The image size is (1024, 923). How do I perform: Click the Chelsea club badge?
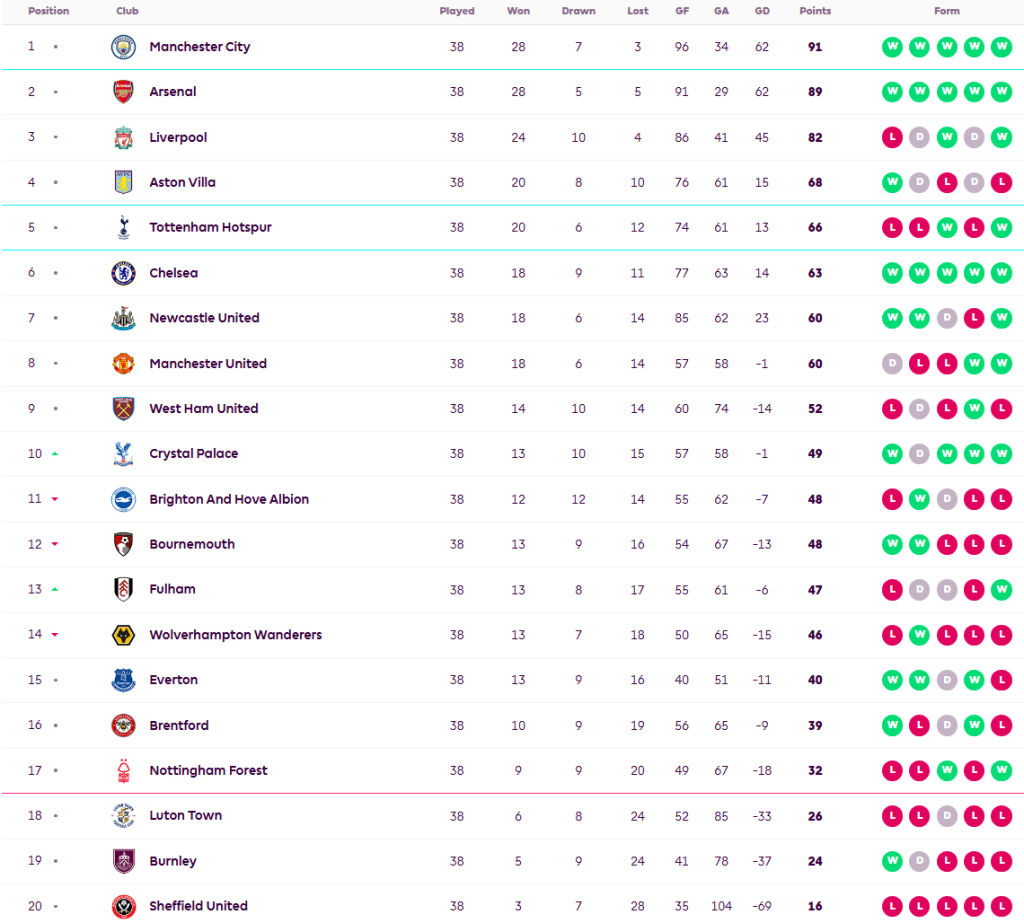click(x=123, y=273)
